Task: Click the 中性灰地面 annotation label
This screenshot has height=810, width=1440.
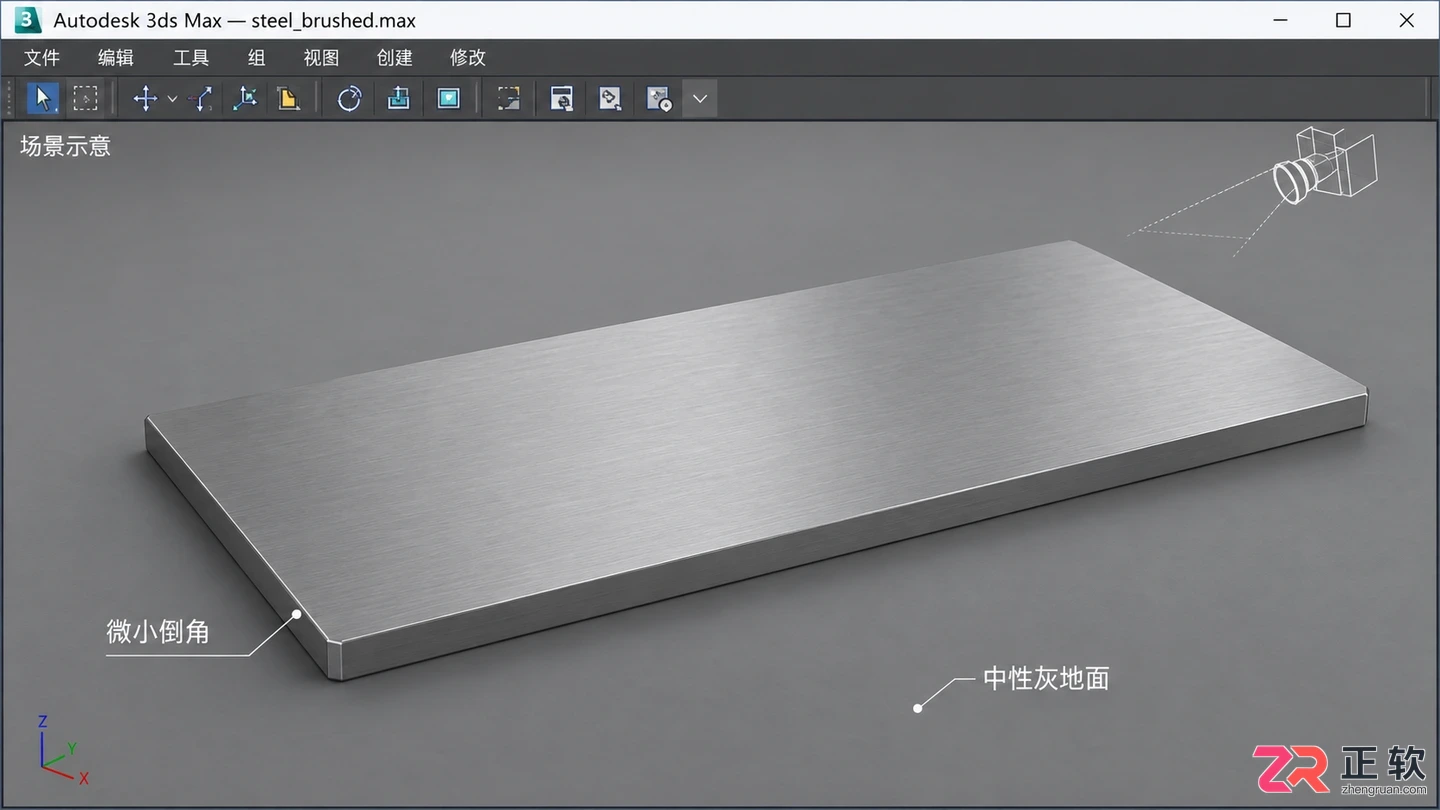Action: pyautogui.click(x=1046, y=678)
